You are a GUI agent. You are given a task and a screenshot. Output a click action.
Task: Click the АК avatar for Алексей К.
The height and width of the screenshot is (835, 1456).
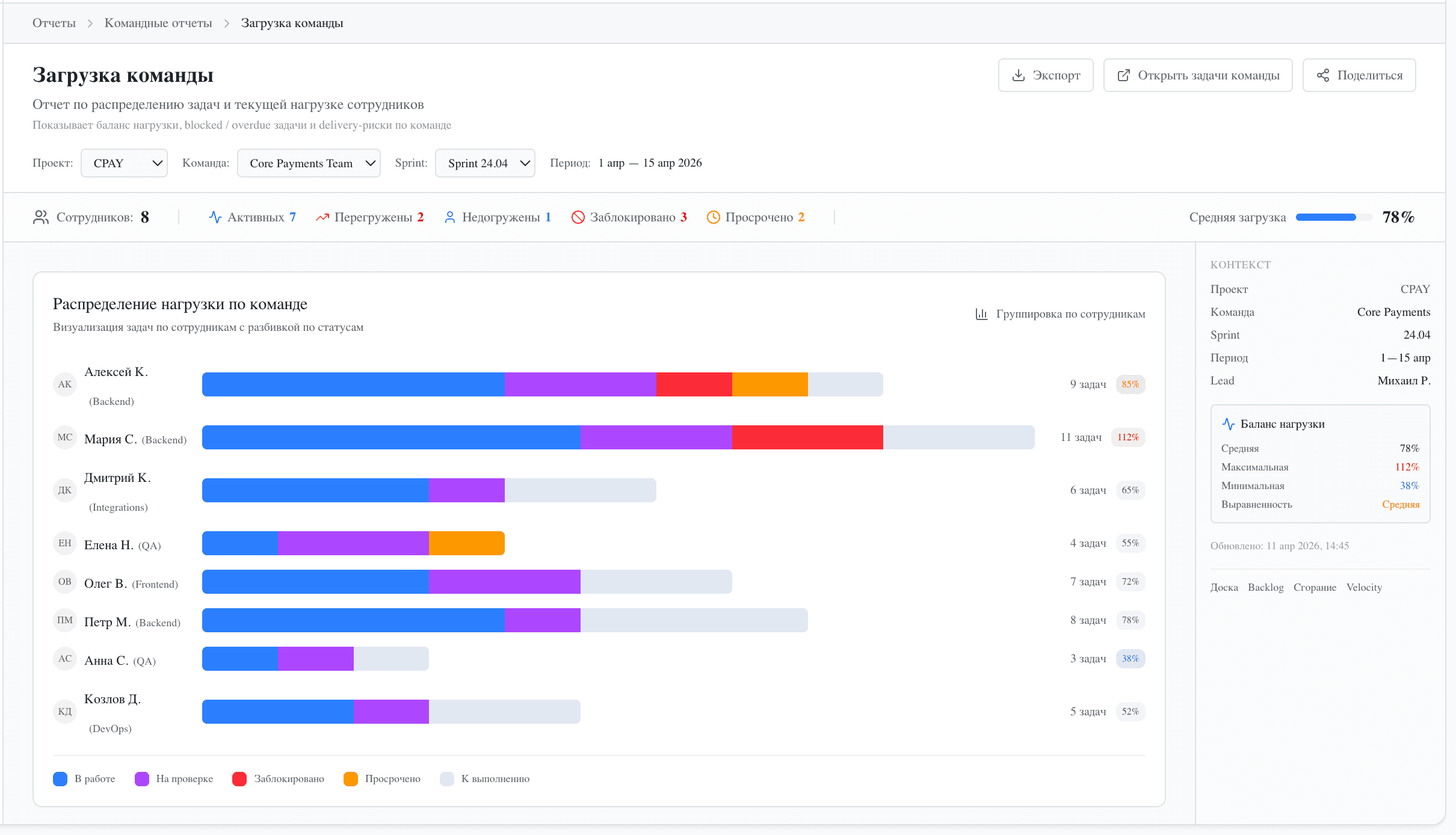65,384
